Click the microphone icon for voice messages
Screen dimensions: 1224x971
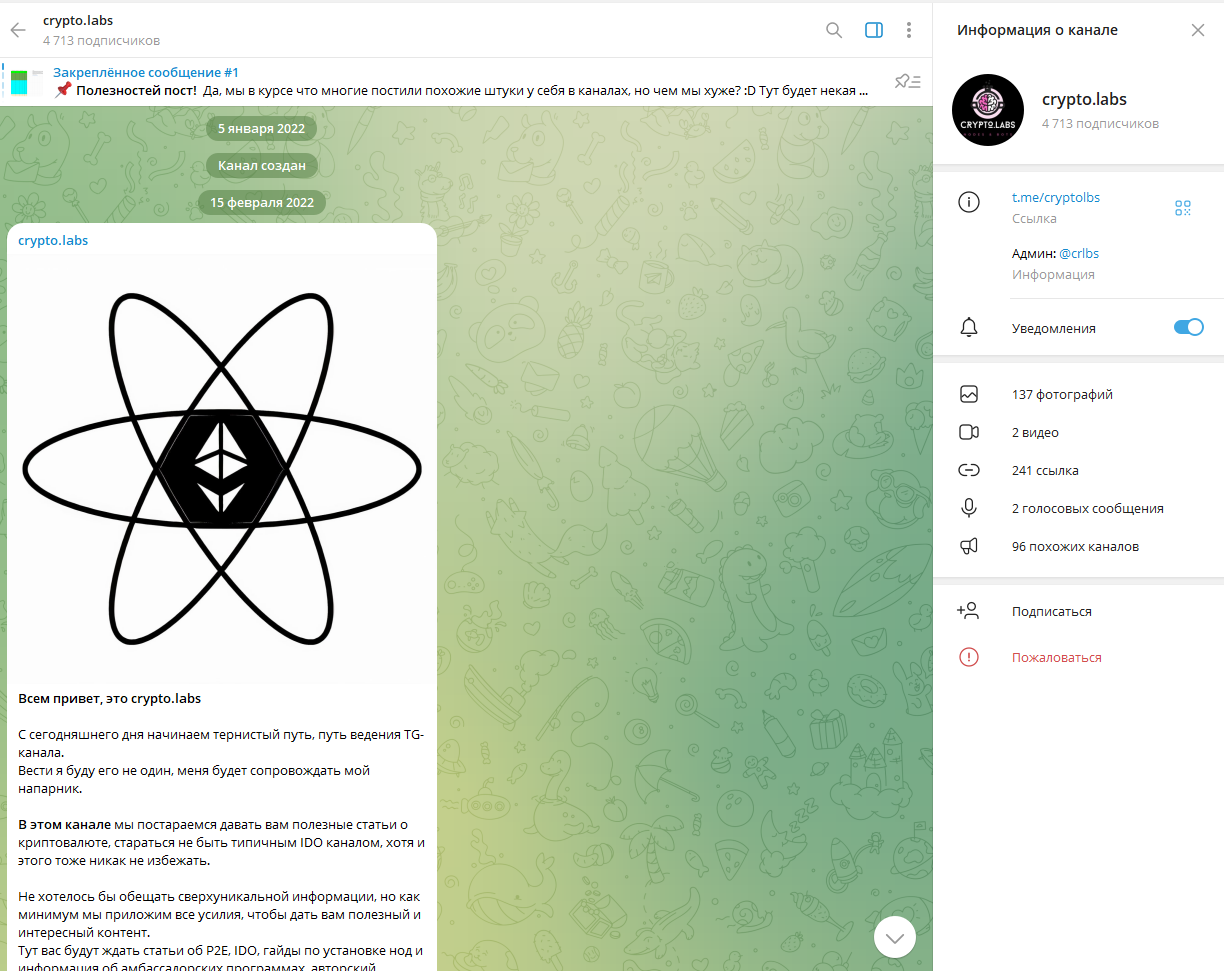pyautogui.click(x=968, y=509)
